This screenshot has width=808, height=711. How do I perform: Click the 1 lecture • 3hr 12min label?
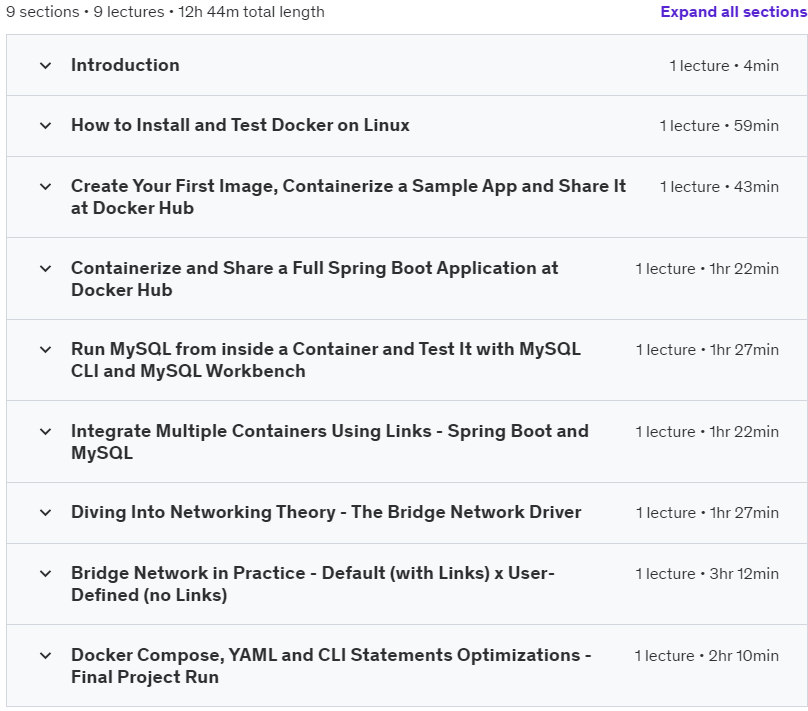tap(707, 573)
